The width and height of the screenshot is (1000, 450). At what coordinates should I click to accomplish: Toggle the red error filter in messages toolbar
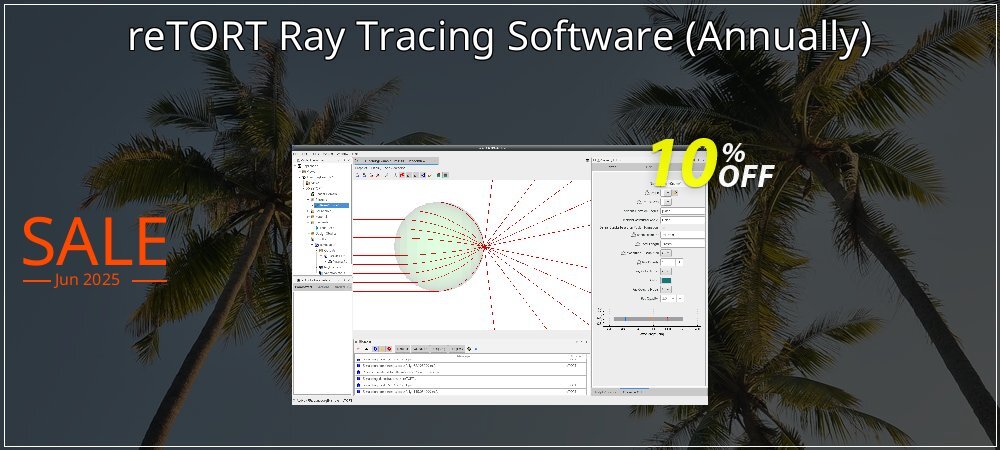[389, 349]
